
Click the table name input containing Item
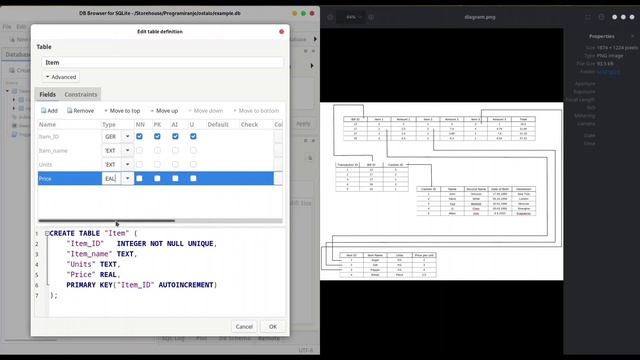(x=162, y=62)
